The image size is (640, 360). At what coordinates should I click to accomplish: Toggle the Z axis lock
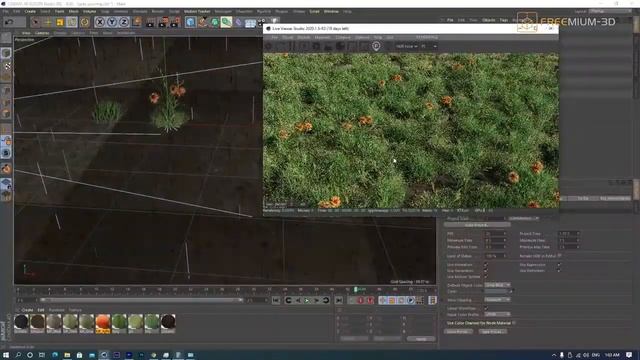[x=124, y=22]
